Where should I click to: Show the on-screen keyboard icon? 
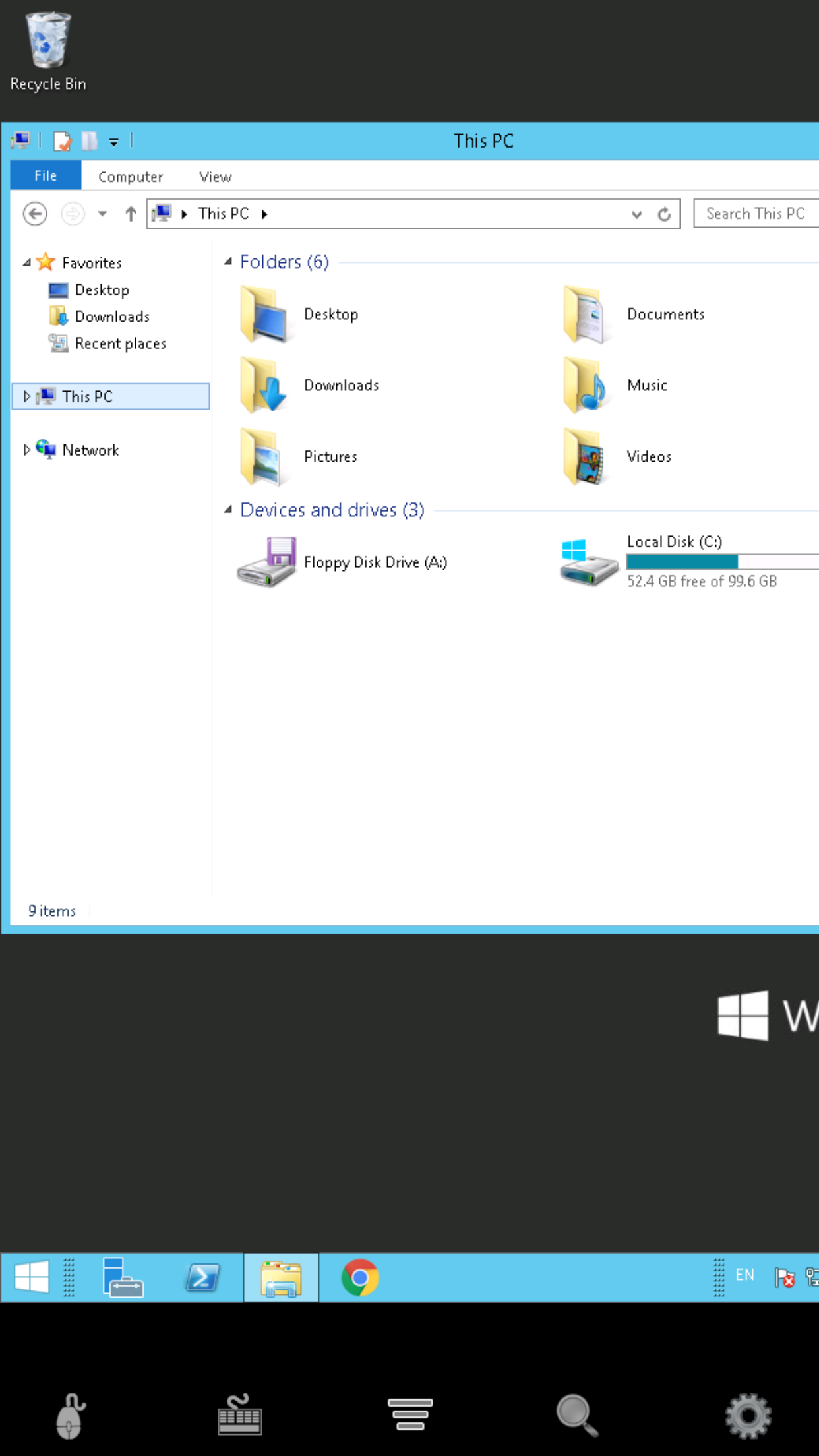click(x=239, y=1414)
